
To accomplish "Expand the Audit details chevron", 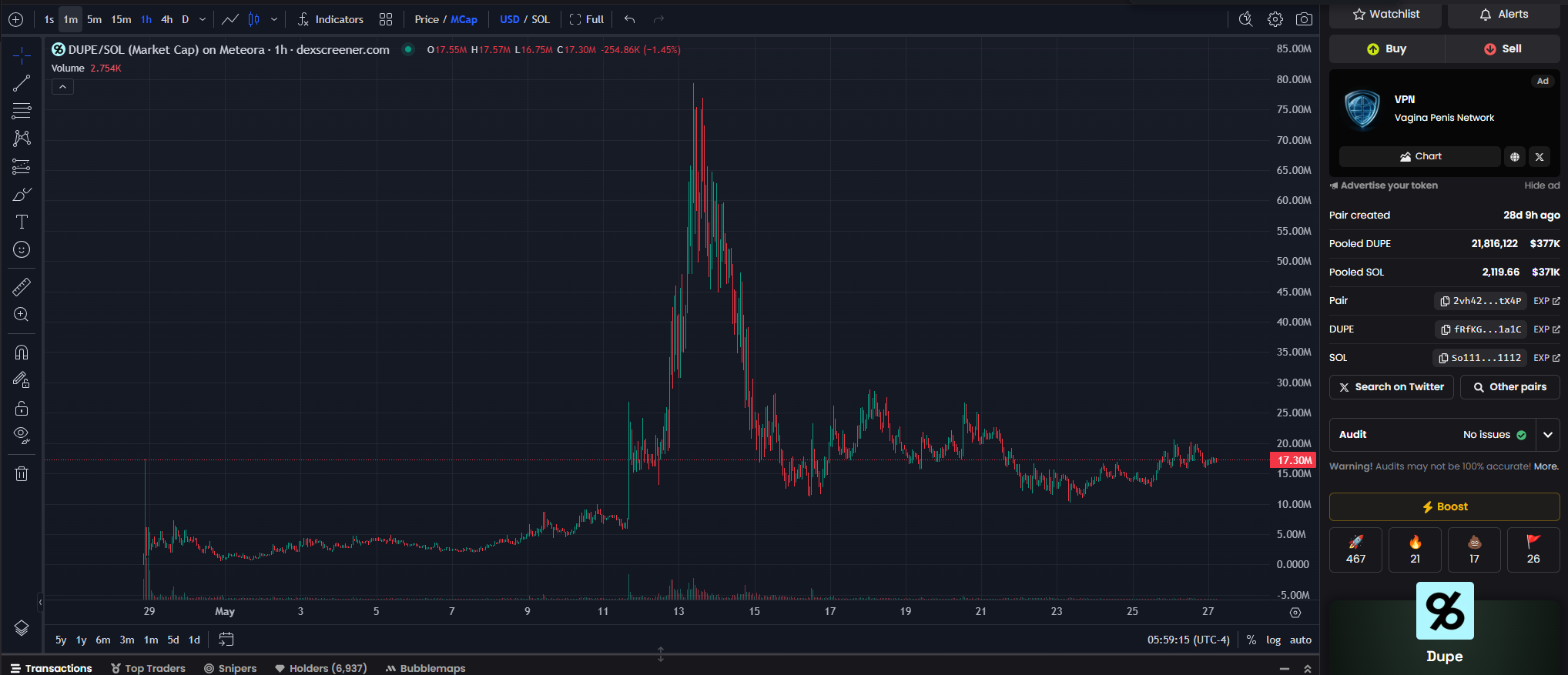I will 1548,435.
